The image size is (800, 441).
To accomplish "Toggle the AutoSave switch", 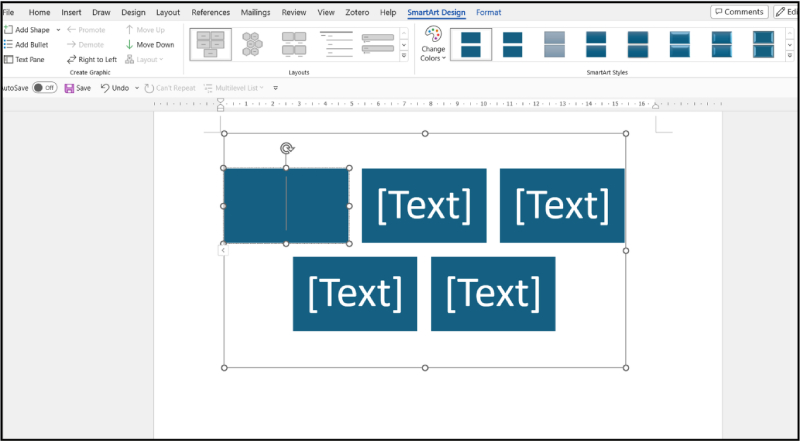I will [x=44, y=88].
